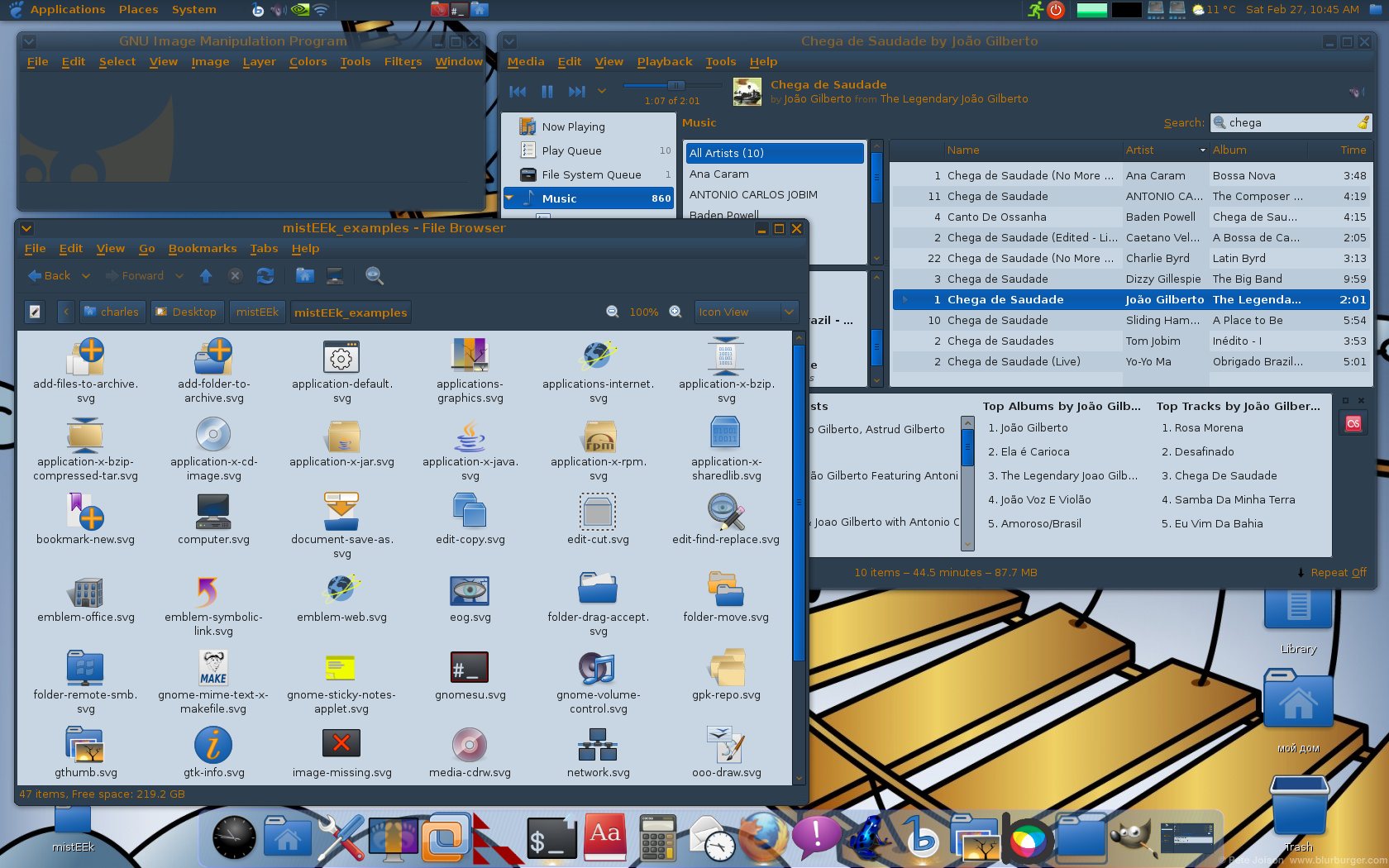Open the Back history dropdown arrow

[85, 275]
